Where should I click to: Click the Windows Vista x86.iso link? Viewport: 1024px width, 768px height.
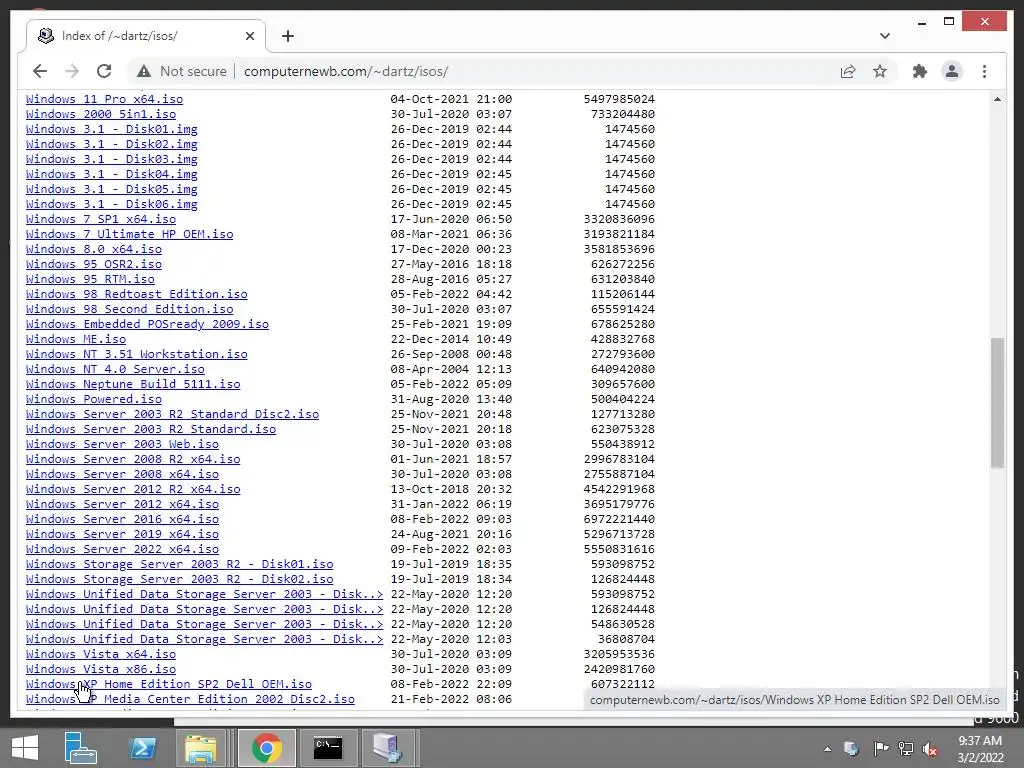(101, 670)
